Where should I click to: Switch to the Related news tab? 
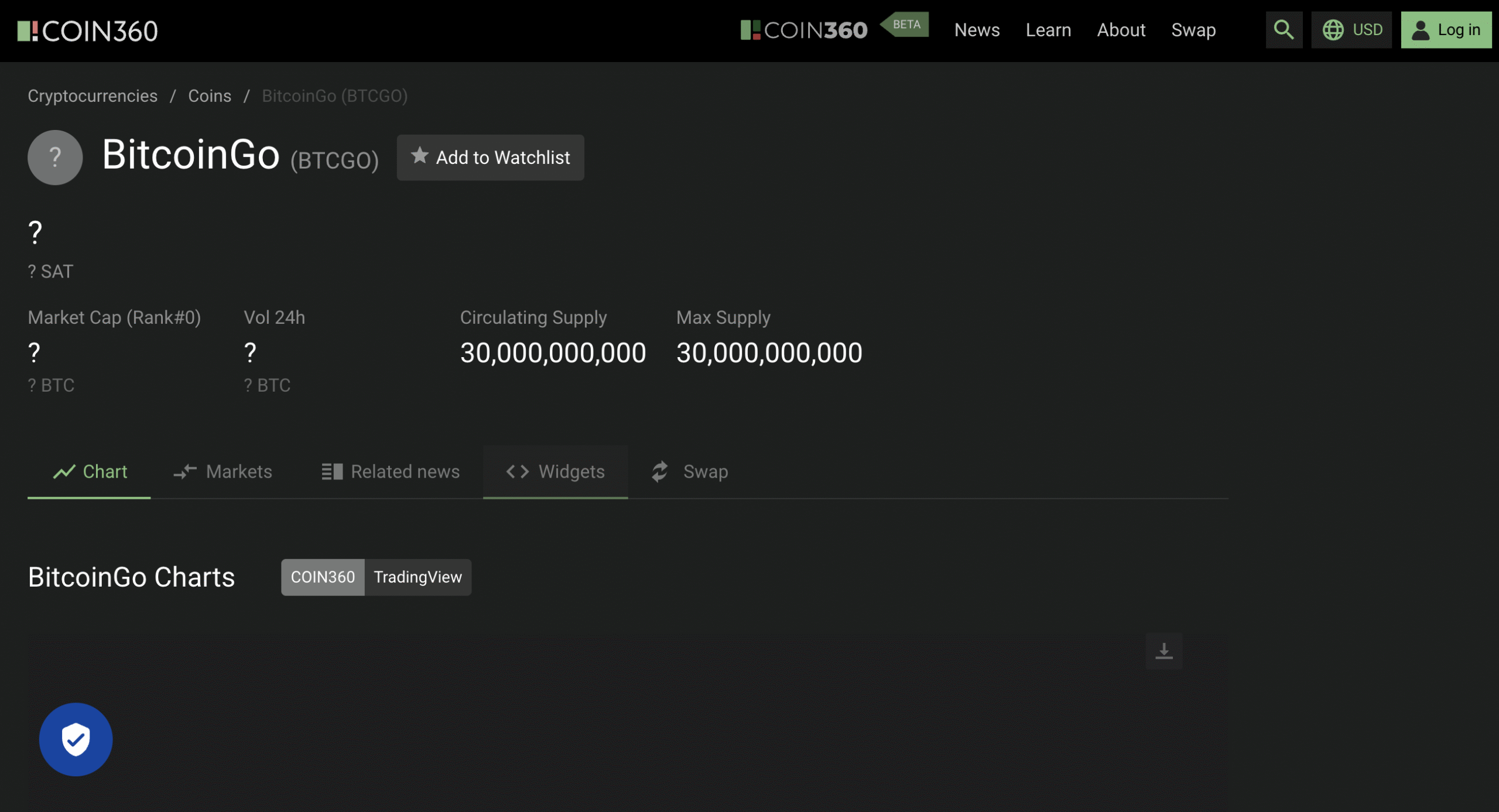coord(391,472)
